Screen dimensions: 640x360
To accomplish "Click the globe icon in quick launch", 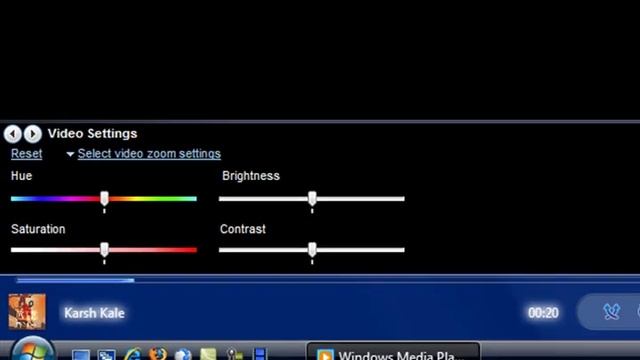I will pyautogui.click(x=183, y=354).
